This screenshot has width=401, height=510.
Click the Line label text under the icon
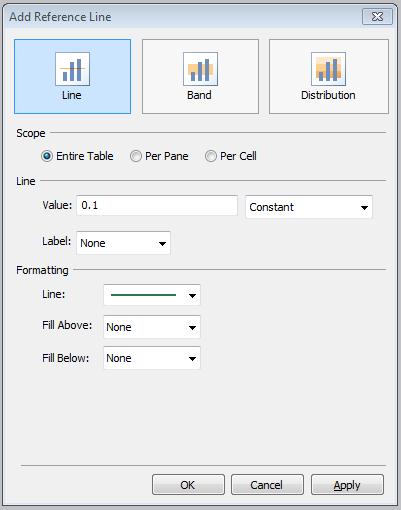[72, 95]
